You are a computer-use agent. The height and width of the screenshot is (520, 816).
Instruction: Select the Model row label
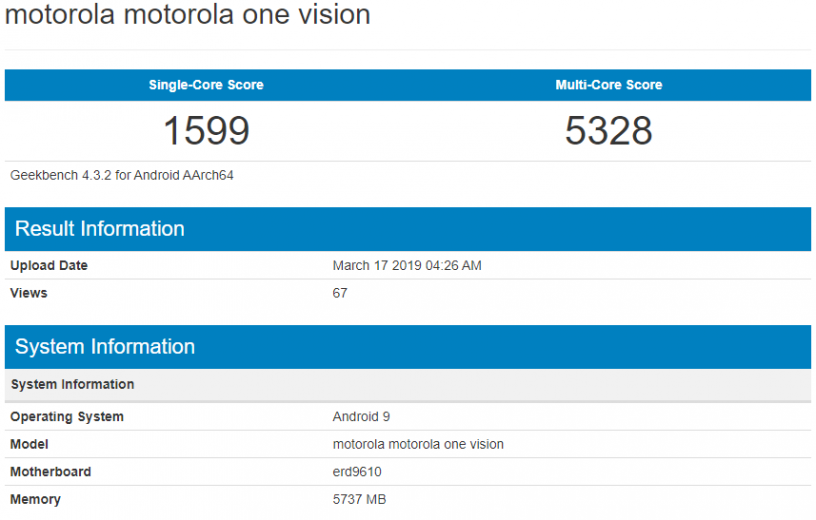(x=29, y=444)
